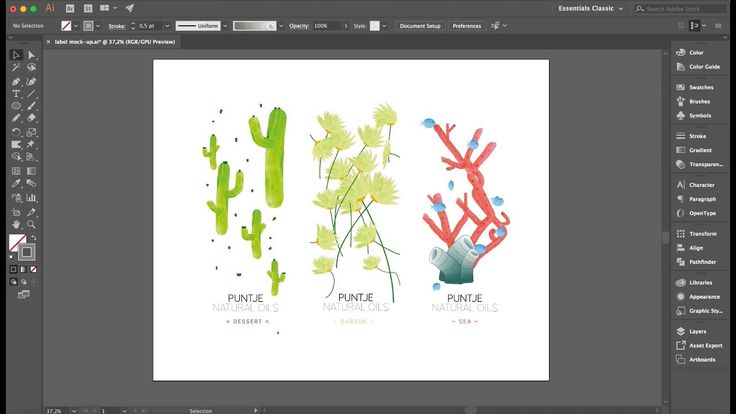Open Adobe Bridge via Br icon
The height and width of the screenshot is (414, 736).
pos(70,8)
